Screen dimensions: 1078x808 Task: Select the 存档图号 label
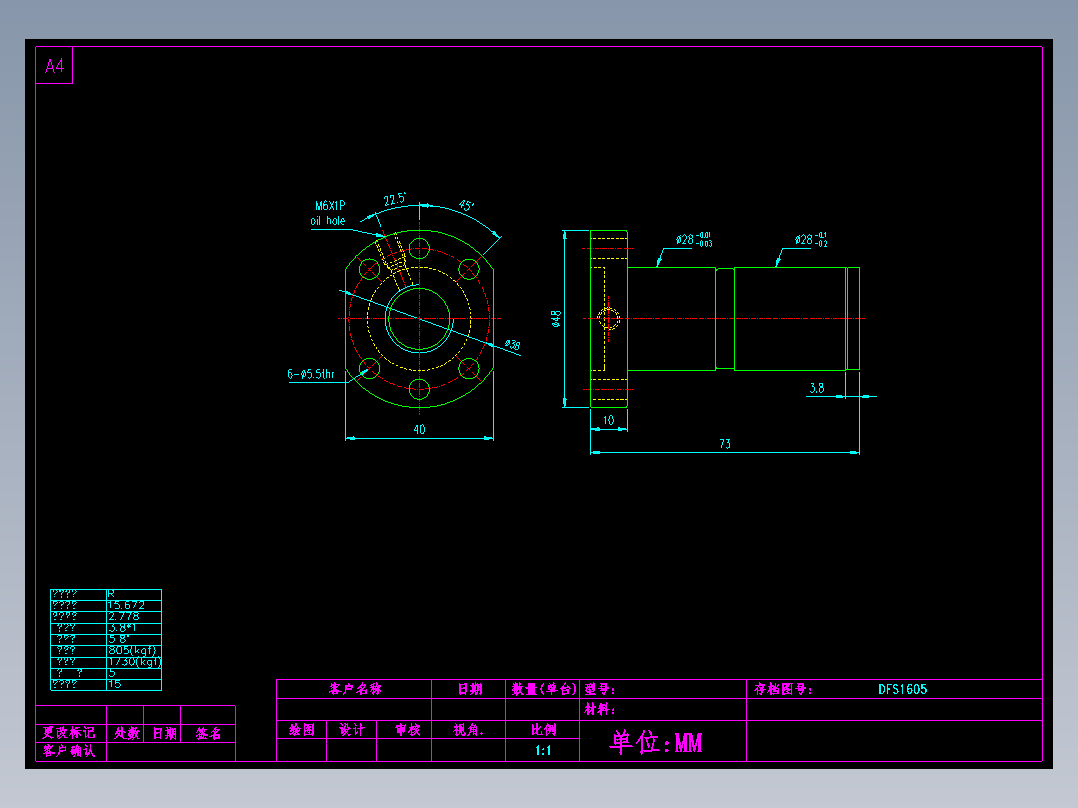(x=783, y=689)
